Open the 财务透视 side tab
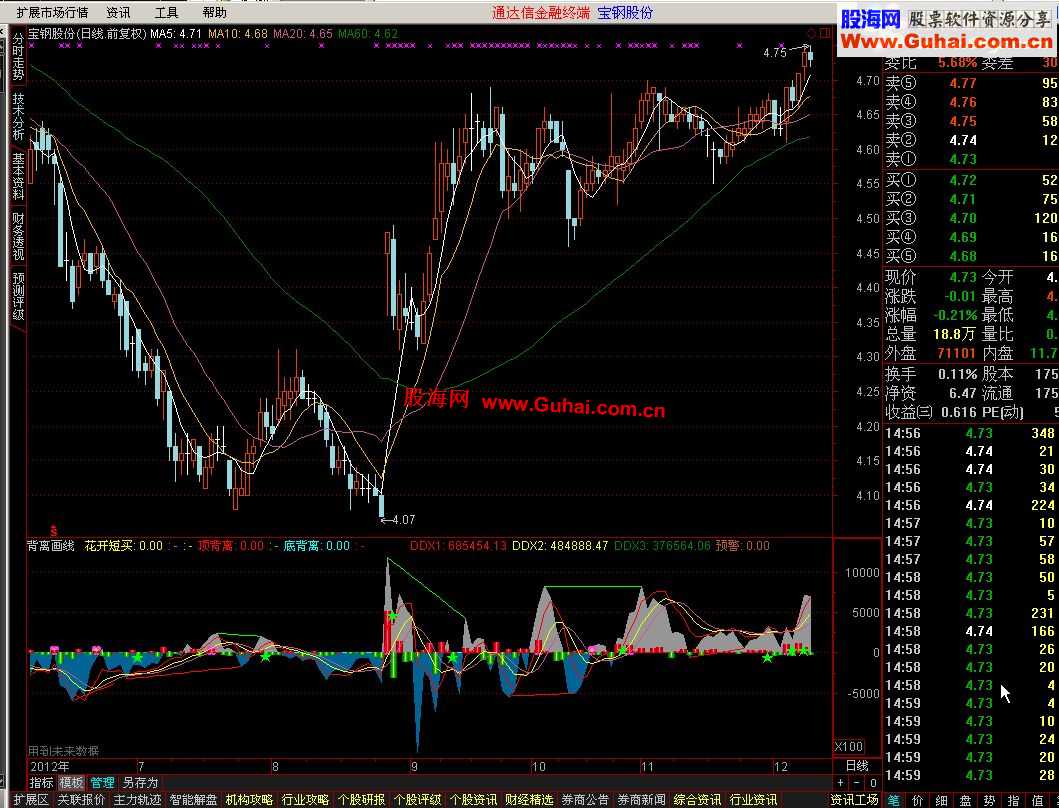The width and height of the screenshot is (1059, 808). pos(18,236)
